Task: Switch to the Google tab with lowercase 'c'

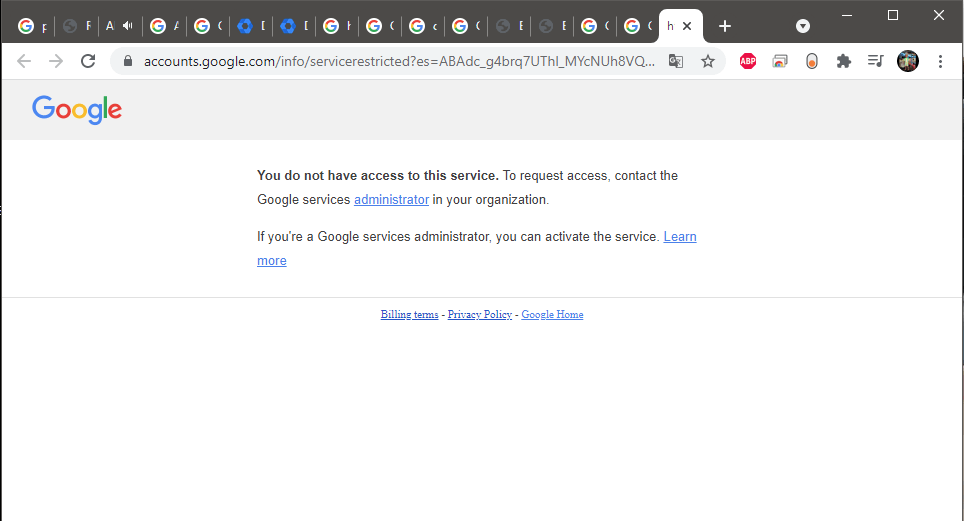Action: [423, 26]
